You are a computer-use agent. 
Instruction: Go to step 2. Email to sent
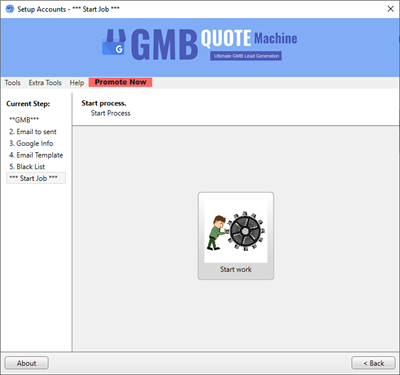coord(33,132)
